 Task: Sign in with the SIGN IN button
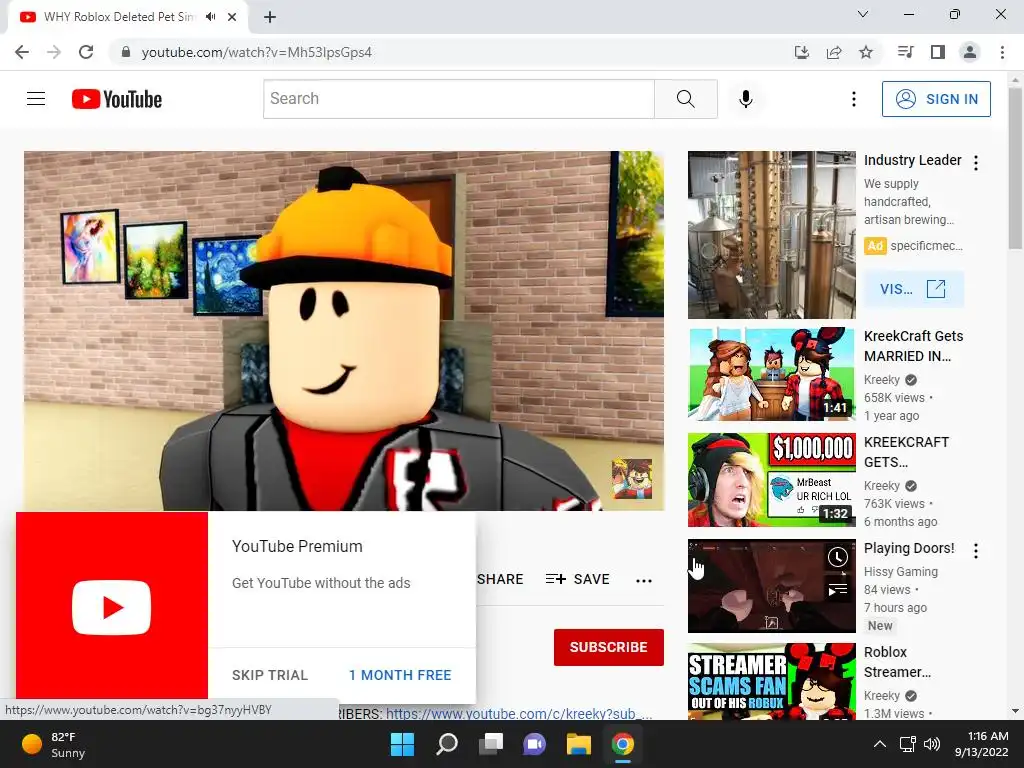(x=936, y=99)
